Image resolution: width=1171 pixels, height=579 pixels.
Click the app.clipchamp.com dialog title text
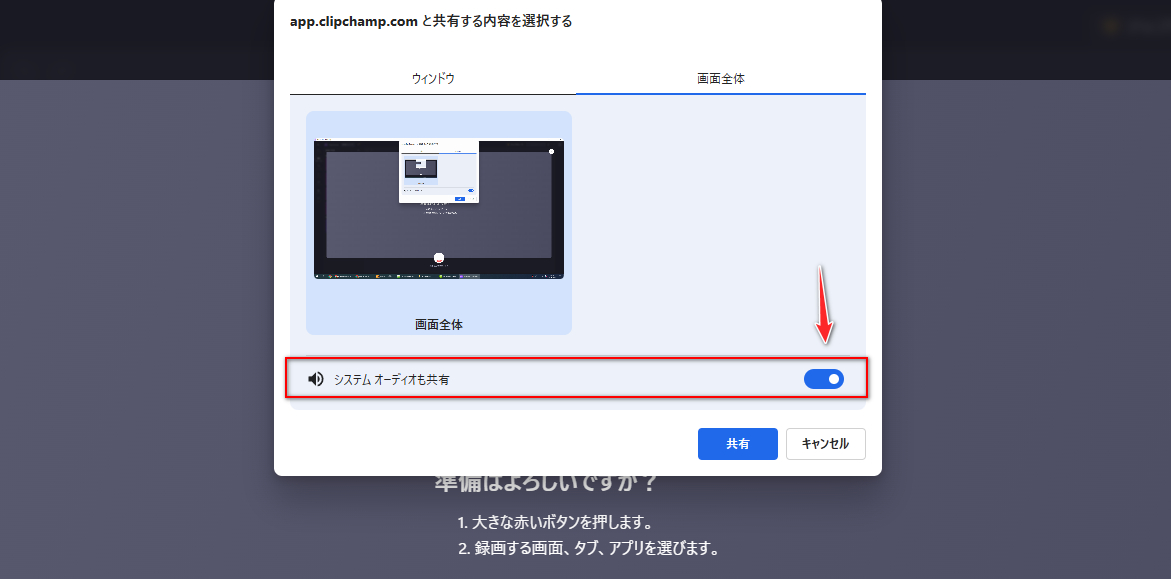[352, 20]
